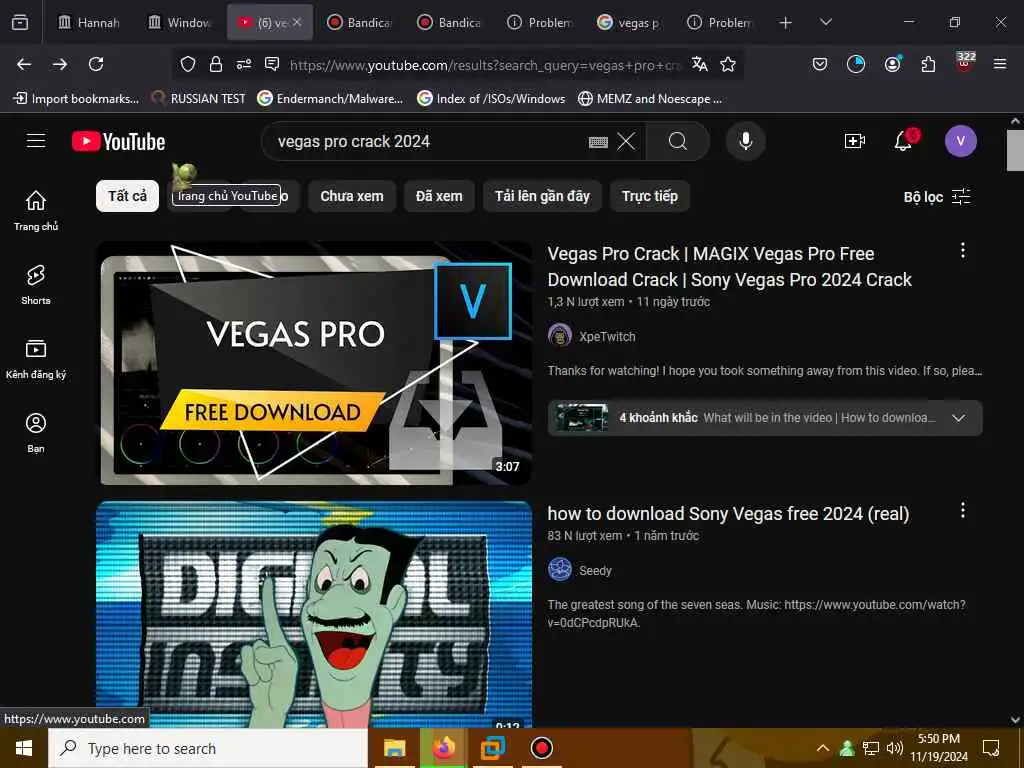Open the translate page icon
The width and height of the screenshot is (1024, 768).
(699, 64)
